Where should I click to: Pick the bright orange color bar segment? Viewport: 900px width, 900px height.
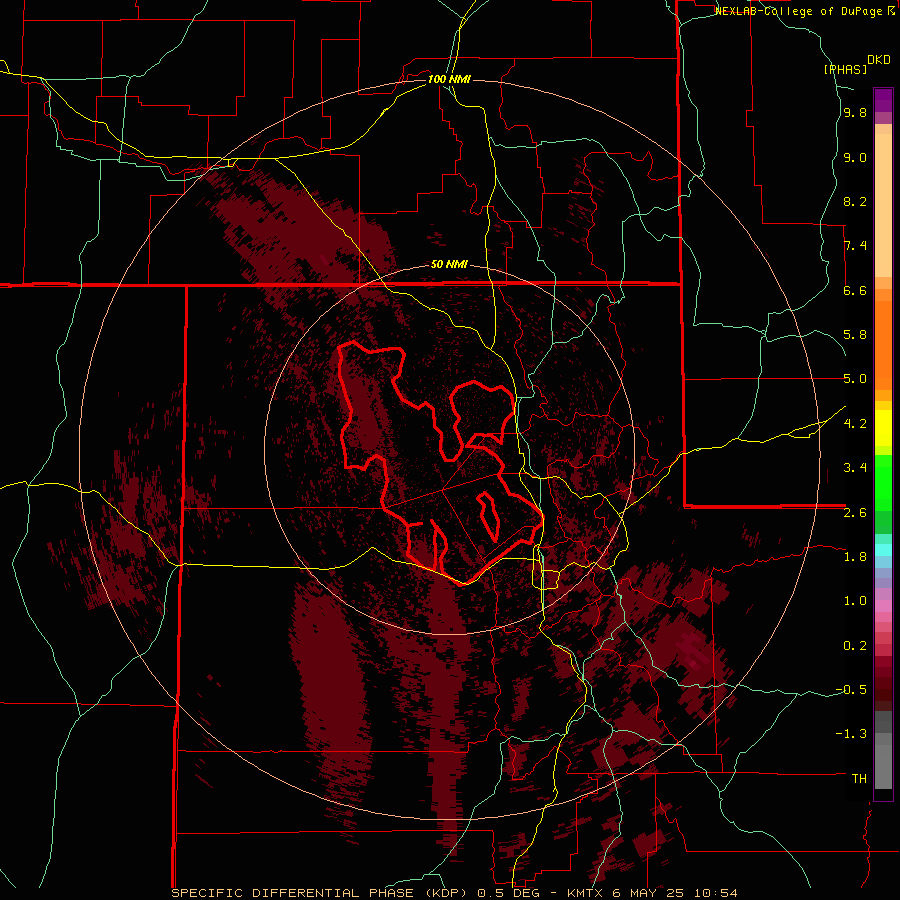click(883, 346)
